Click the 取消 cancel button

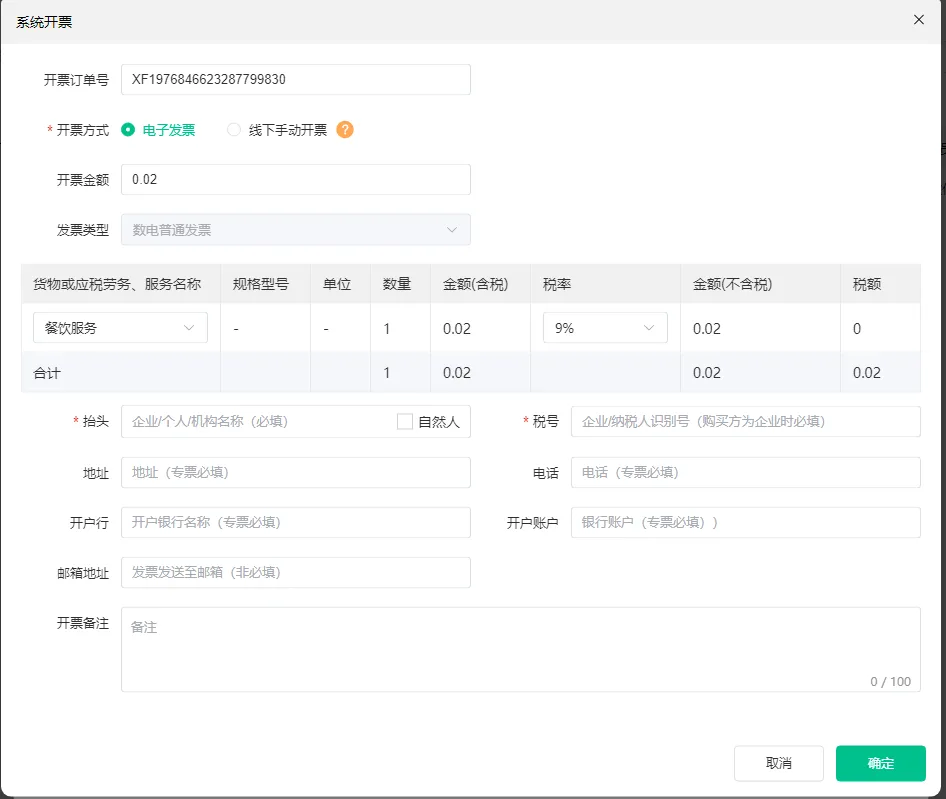778,763
